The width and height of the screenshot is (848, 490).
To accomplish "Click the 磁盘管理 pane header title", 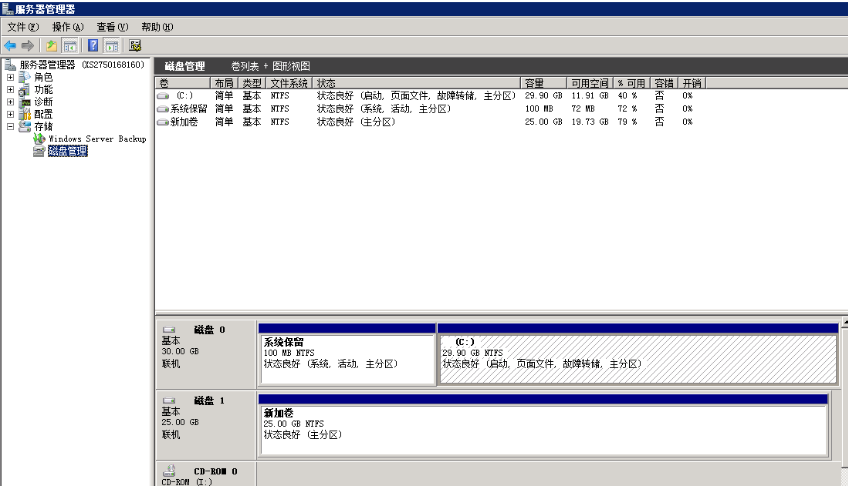I will pos(184,66).
